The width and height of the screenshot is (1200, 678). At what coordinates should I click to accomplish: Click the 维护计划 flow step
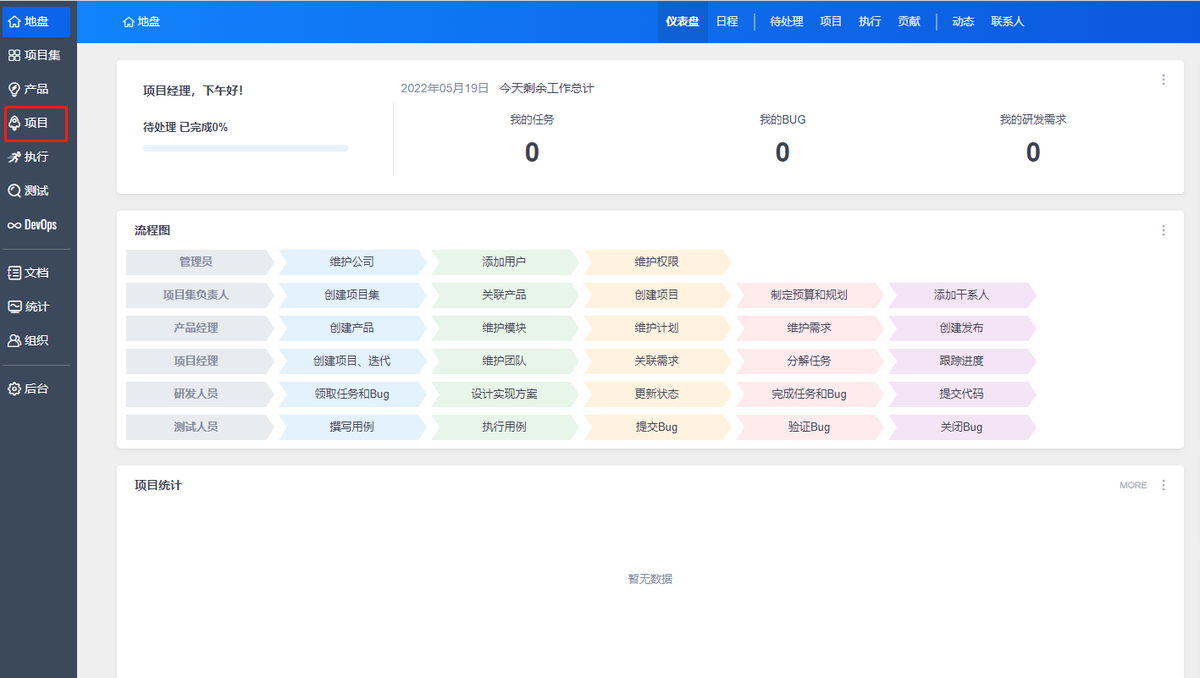tap(656, 328)
